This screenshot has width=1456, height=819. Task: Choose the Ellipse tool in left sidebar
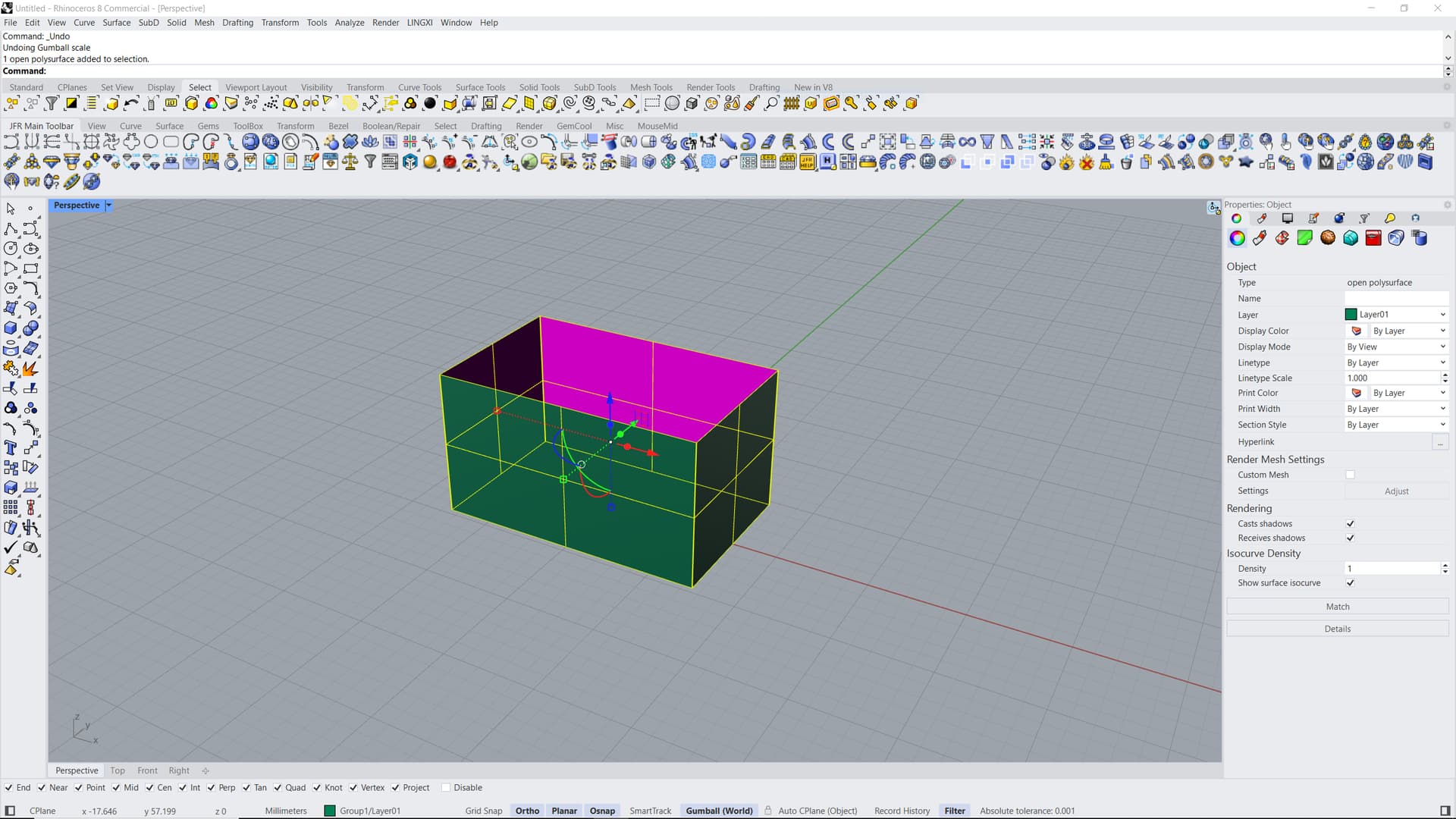pyautogui.click(x=30, y=248)
